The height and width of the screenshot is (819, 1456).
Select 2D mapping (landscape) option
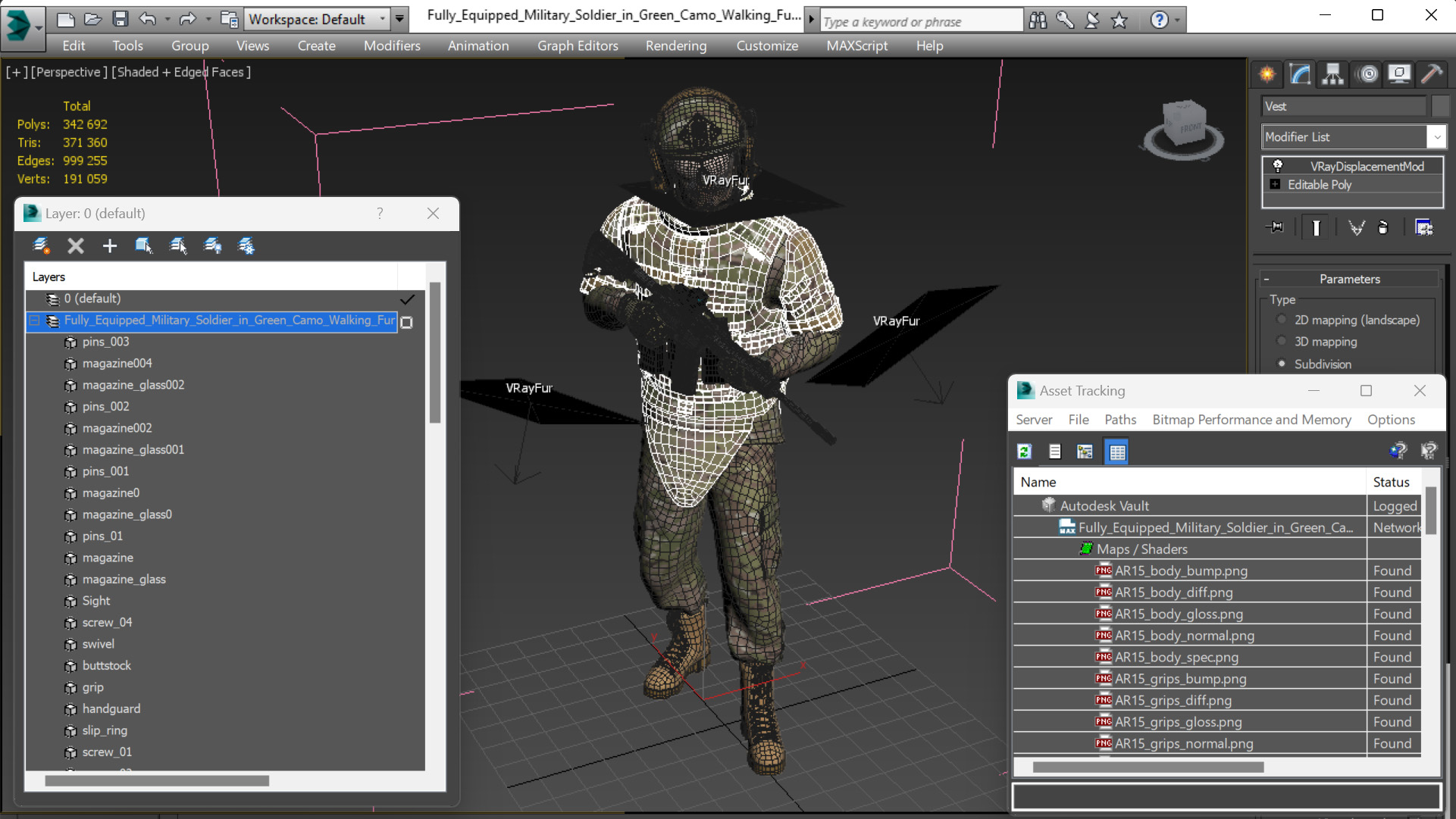point(1282,320)
